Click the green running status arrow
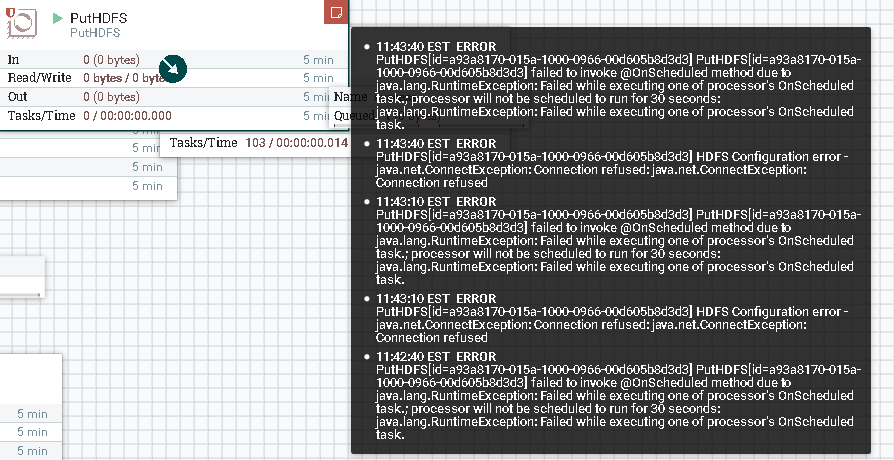The image size is (894, 460). click(58, 18)
